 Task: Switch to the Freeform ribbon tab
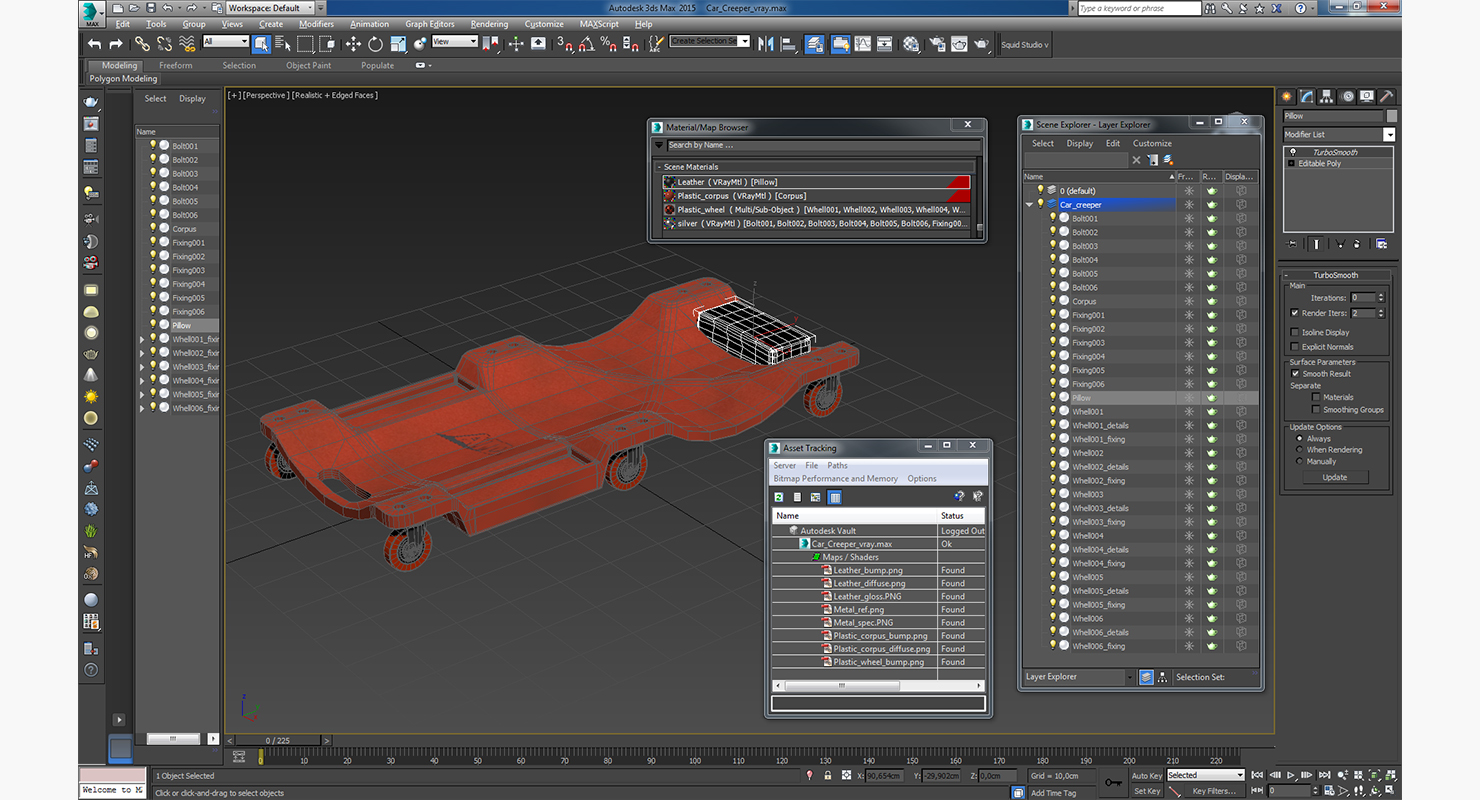click(x=176, y=66)
